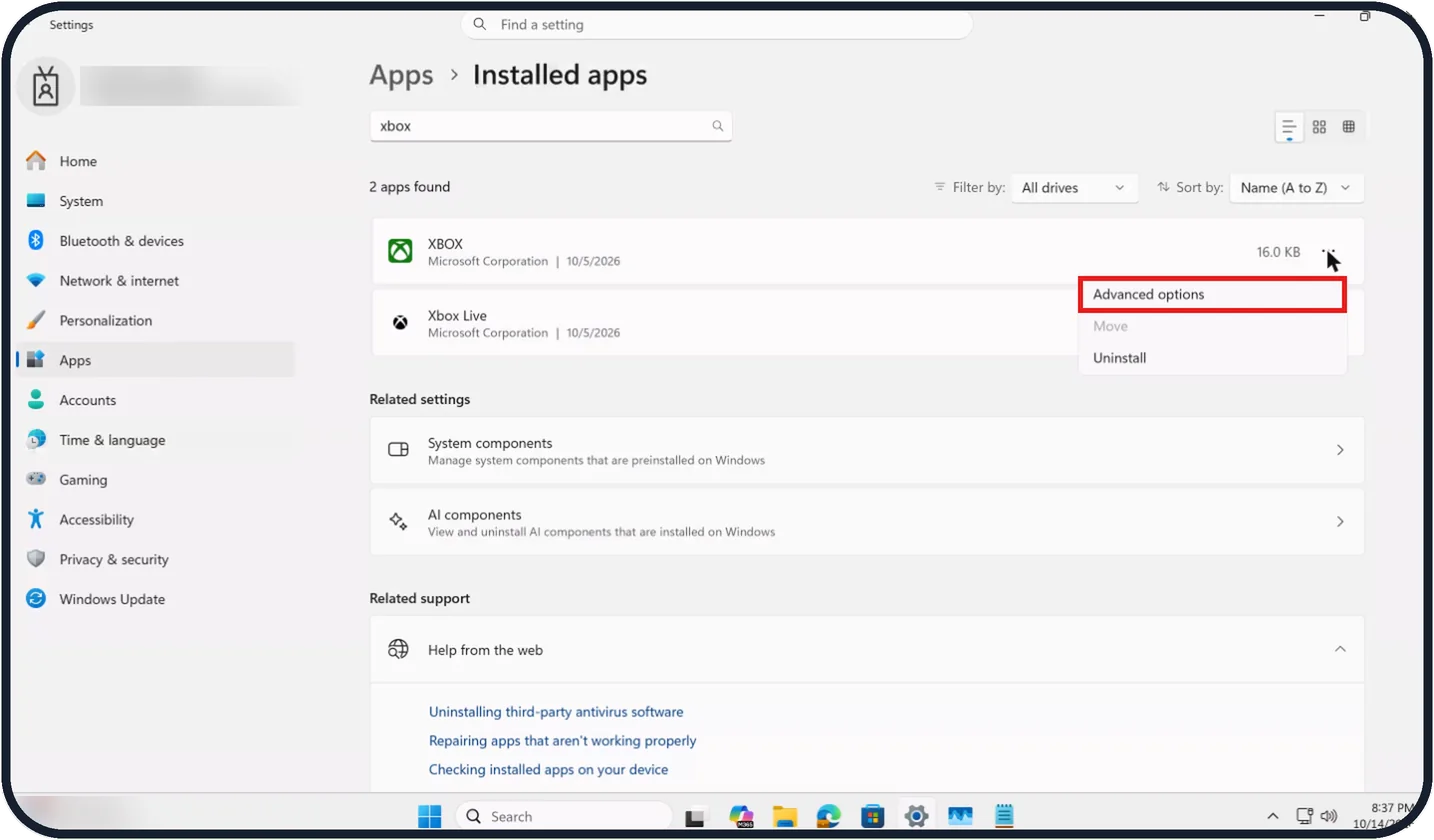Open XBOX app three-dot menu
The height and width of the screenshot is (840, 1434).
1328,251
